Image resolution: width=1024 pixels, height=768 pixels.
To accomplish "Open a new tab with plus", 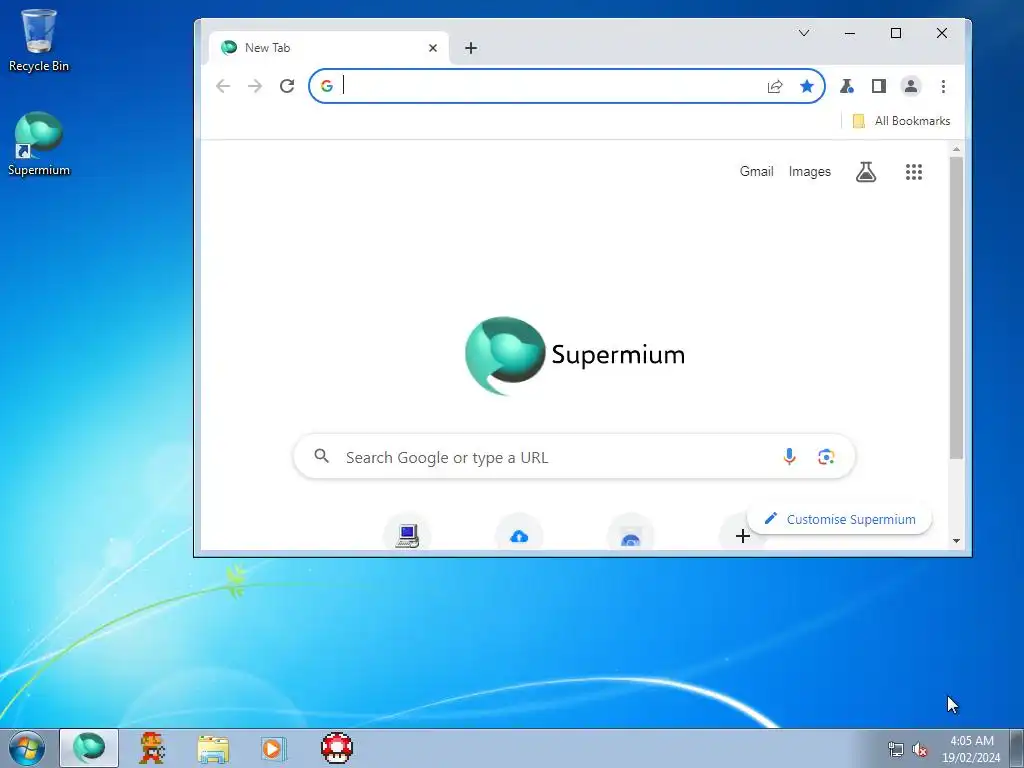I will (471, 48).
